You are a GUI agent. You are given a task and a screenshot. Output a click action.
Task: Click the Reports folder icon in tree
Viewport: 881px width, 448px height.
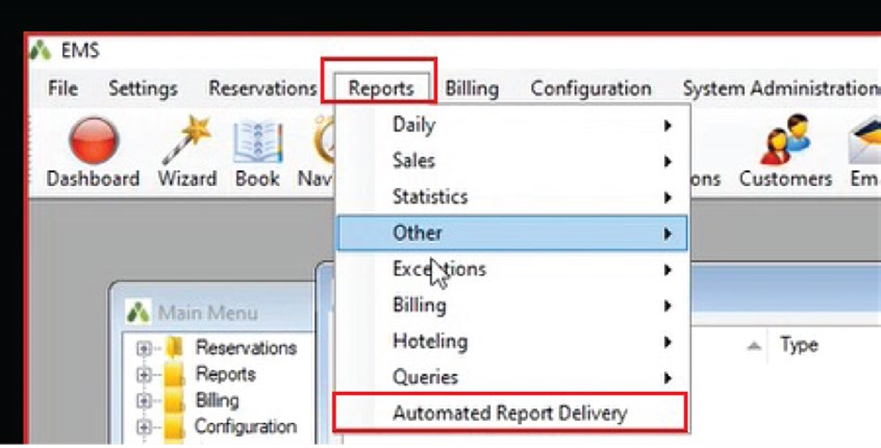click(x=174, y=374)
